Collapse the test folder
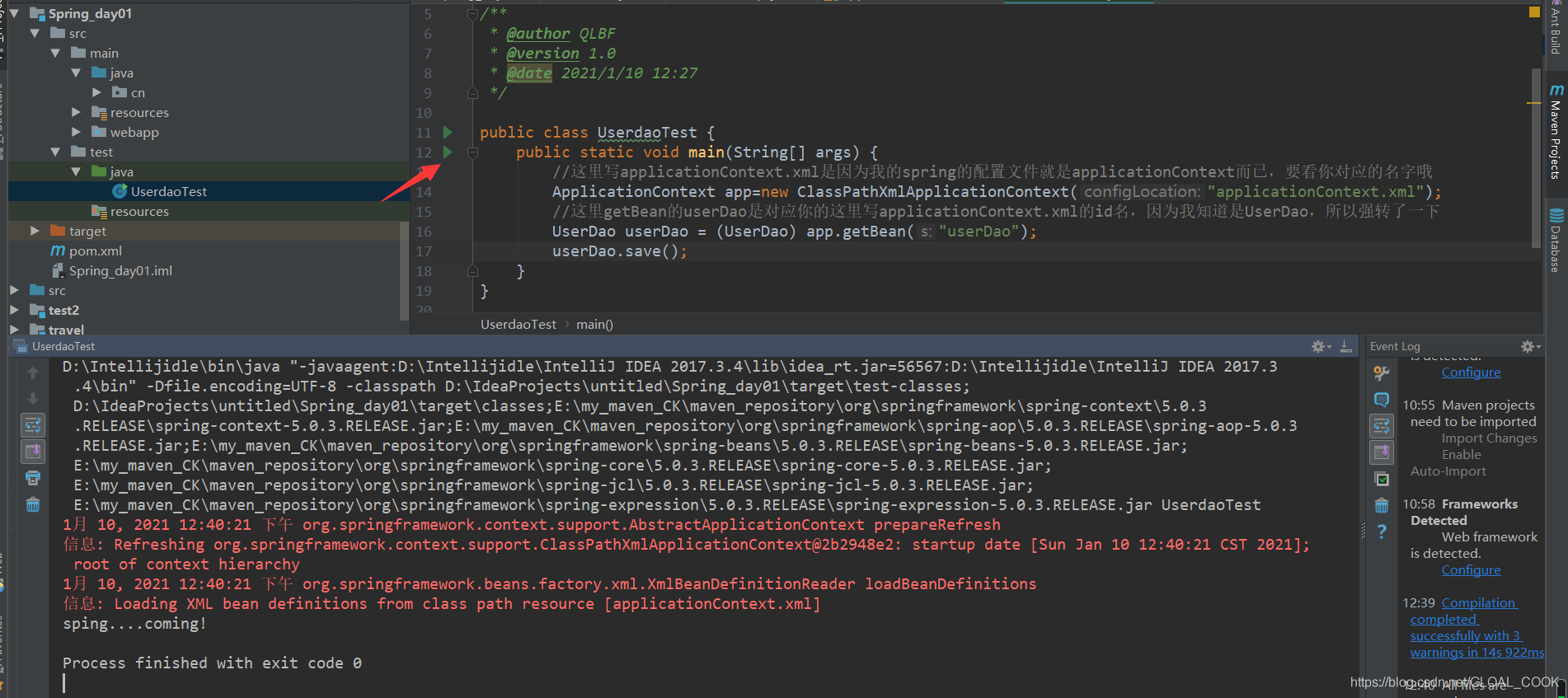1568x698 pixels. tap(55, 152)
